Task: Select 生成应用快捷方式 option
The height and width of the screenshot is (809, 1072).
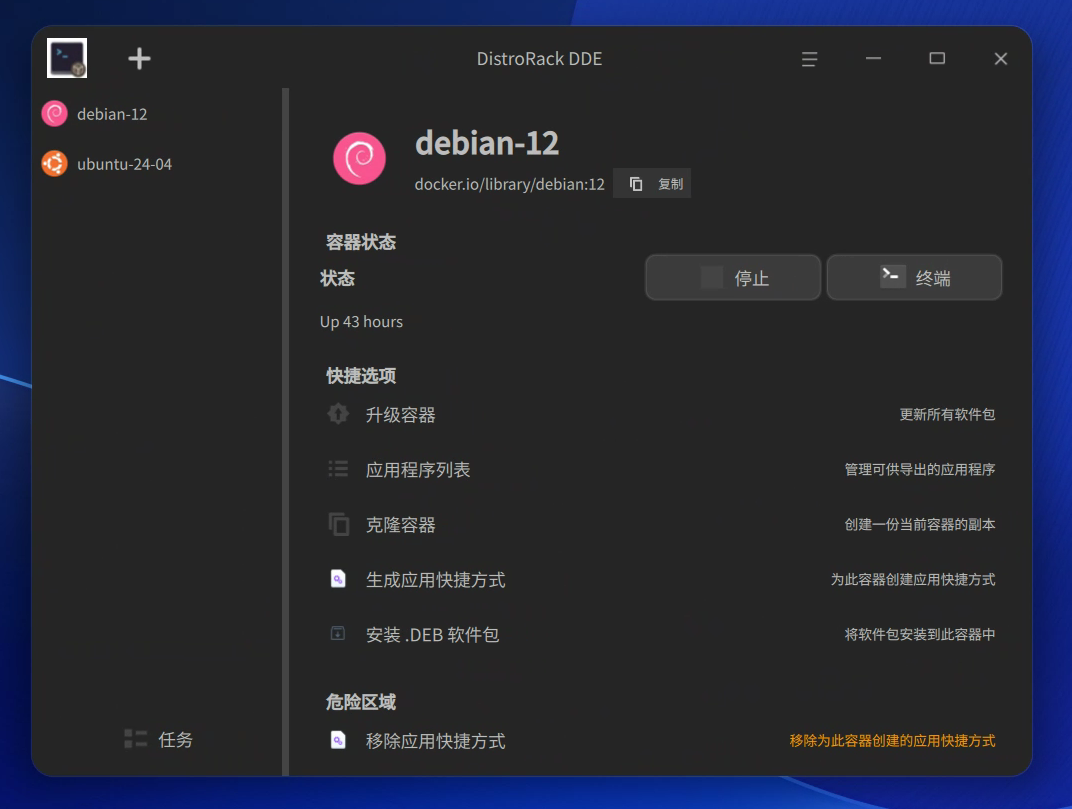Action: click(436, 580)
